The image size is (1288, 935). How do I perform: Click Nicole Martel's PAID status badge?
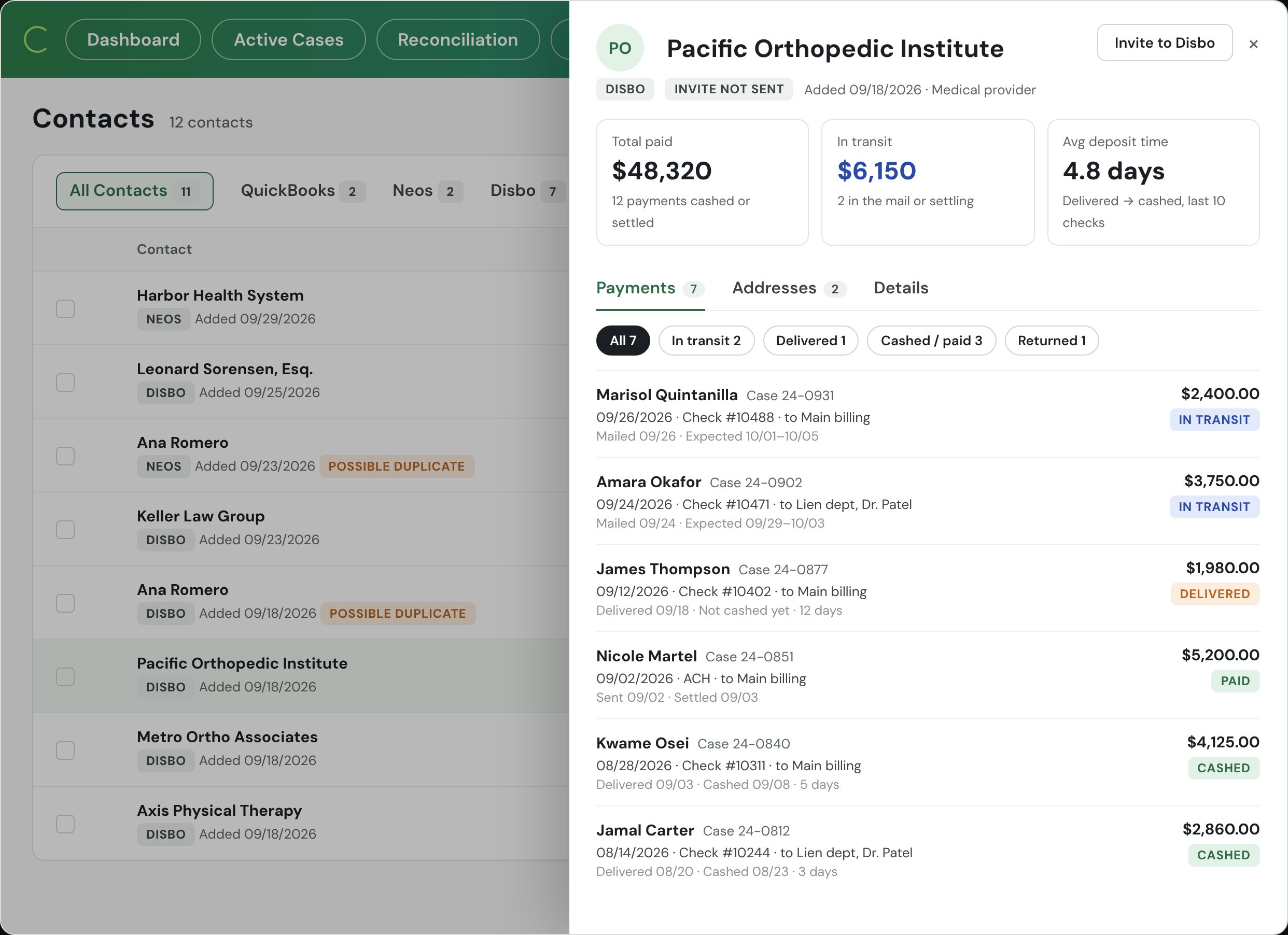coord(1235,681)
